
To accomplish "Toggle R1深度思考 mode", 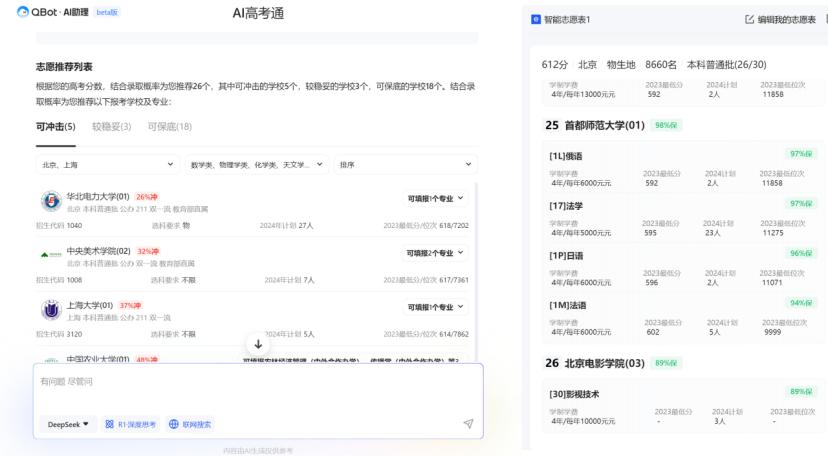I will (131, 424).
